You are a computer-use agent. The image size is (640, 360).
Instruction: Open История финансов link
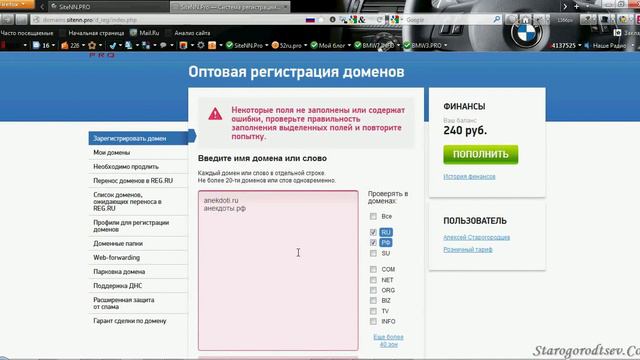pyautogui.click(x=469, y=176)
